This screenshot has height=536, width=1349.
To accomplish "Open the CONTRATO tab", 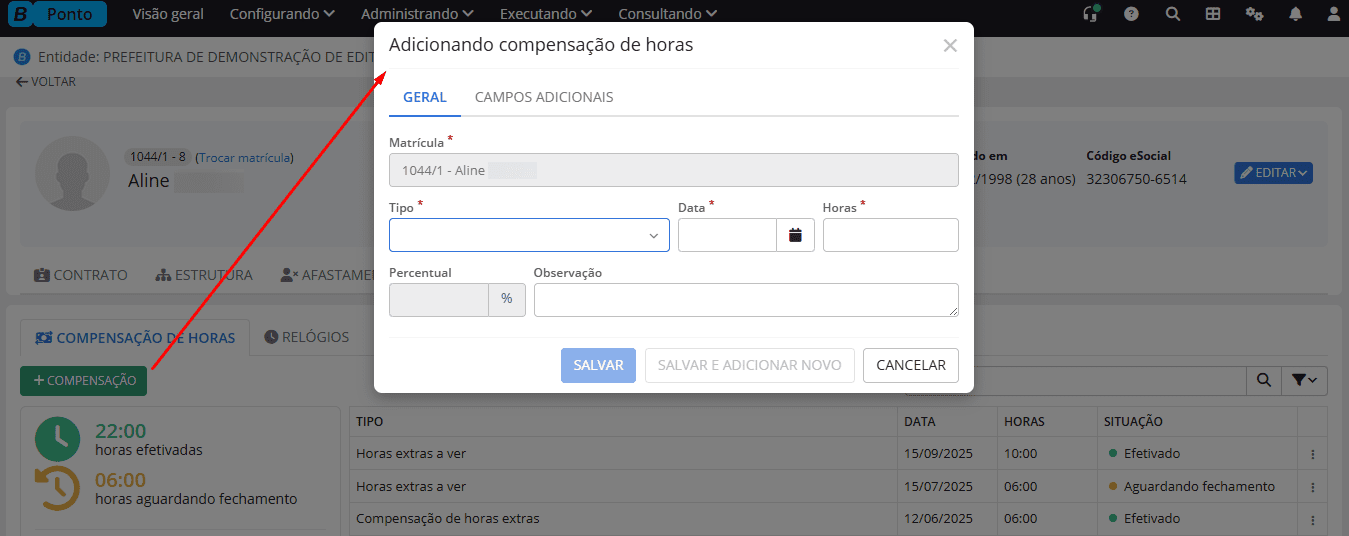I will click(x=81, y=274).
